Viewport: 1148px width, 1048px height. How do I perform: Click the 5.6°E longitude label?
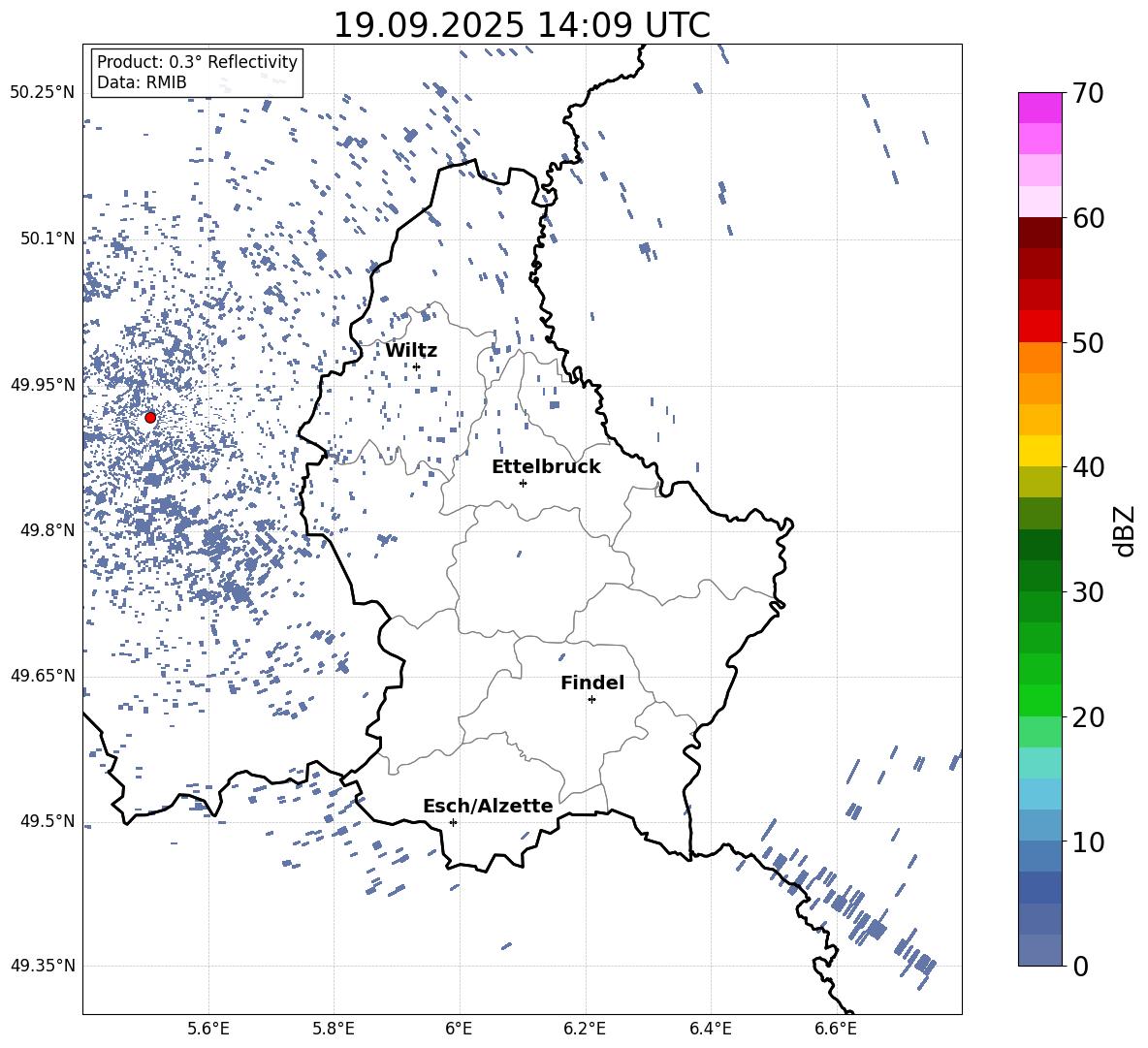coord(208,1029)
